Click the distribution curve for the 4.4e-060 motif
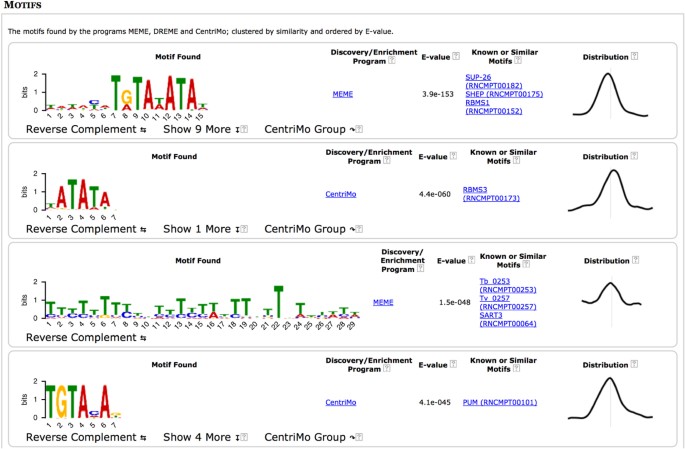The image size is (685, 449). click(610, 194)
